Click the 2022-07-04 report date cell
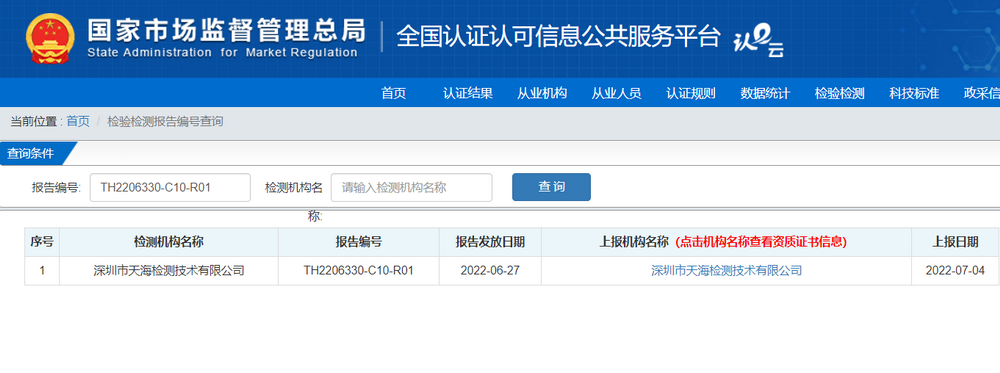This screenshot has height=373, width=1000. coord(955,270)
